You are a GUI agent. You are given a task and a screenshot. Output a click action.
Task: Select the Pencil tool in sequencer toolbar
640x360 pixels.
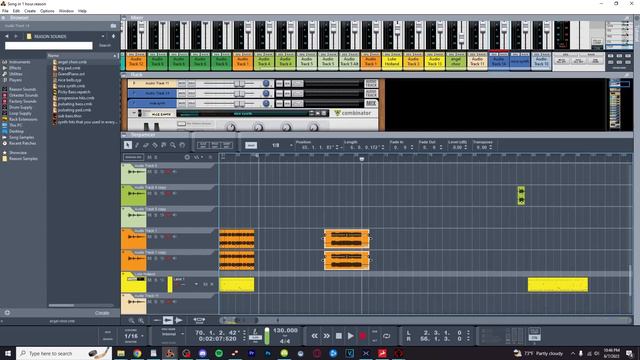pyautogui.click(x=137, y=145)
